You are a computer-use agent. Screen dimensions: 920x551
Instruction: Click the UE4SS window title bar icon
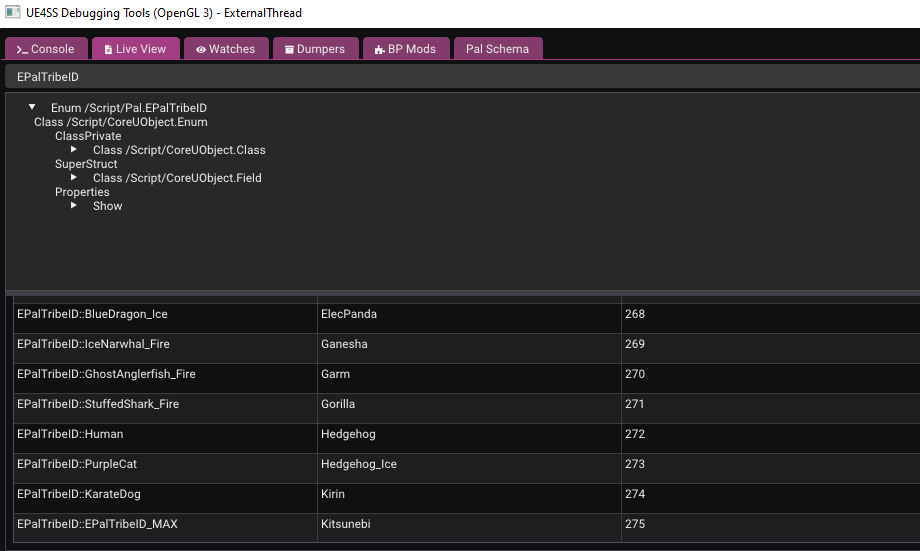pos(12,12)
